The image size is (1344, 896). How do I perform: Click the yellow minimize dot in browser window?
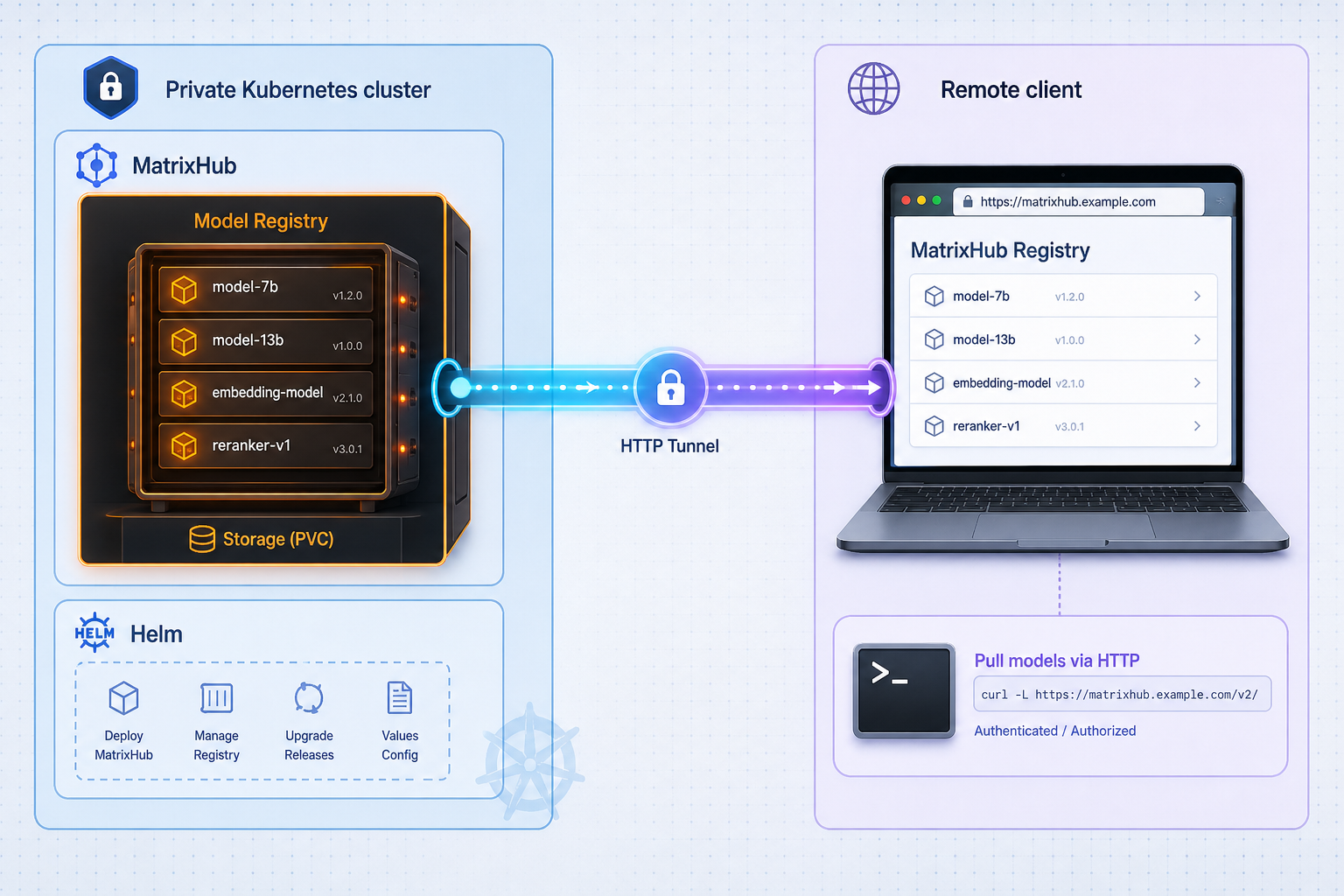(x=921, y=200)
